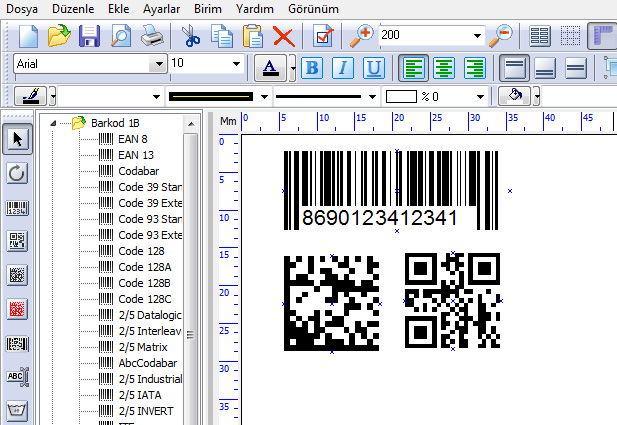Select the ABC text tool
The width and height of the screenshot is (617, 425).
(x=18, y=377)
